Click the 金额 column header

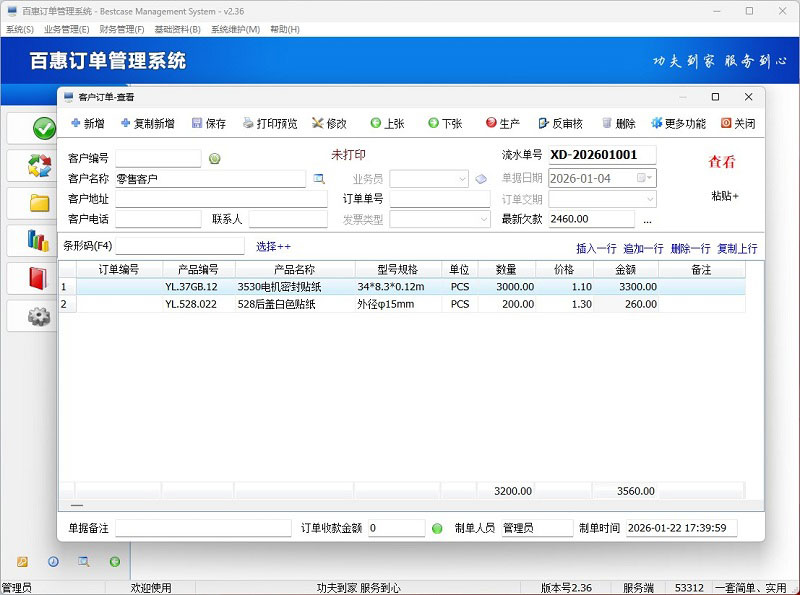click(x=626, y=269)
